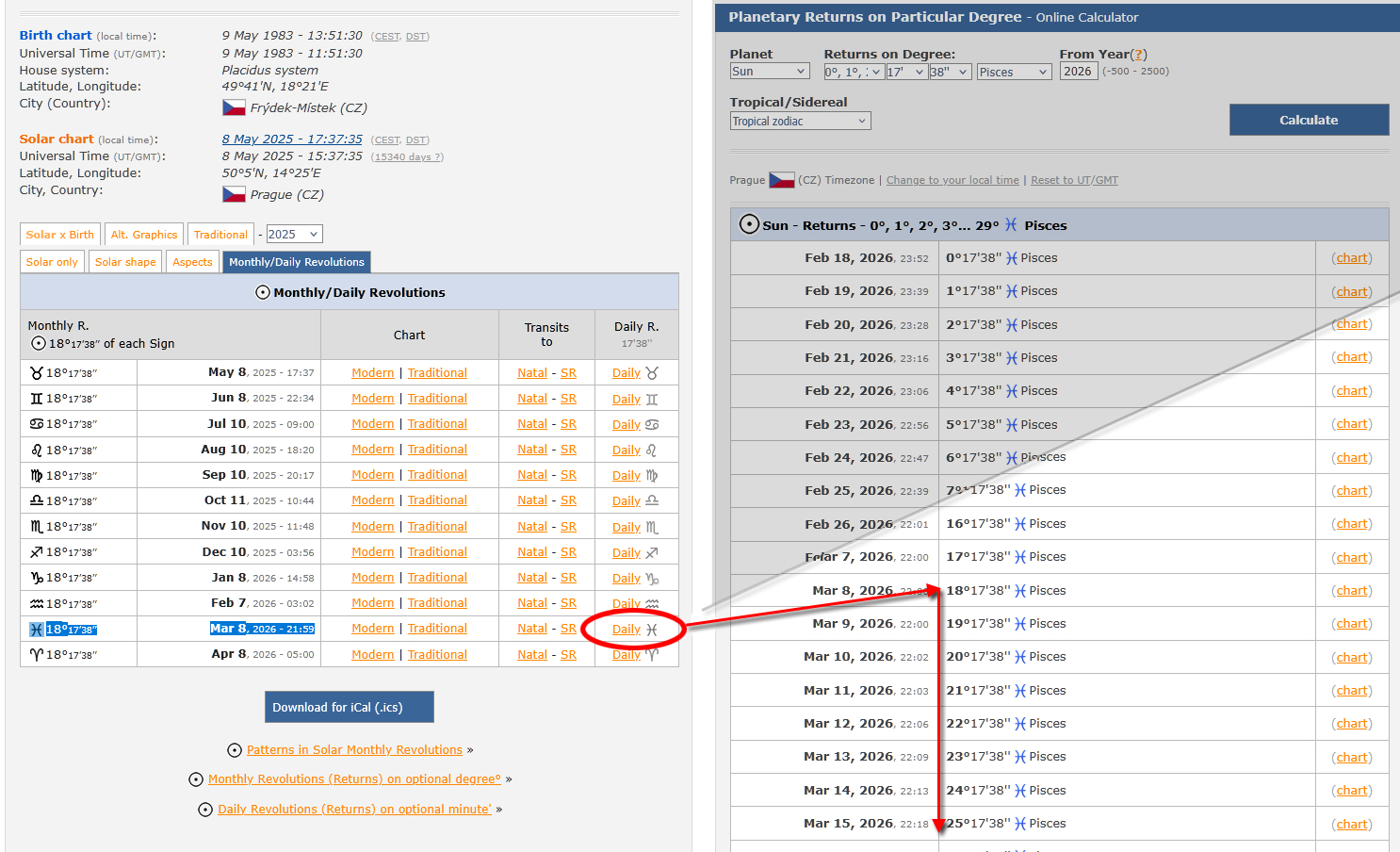Open the 2025 year dropdown

[294, 235]
